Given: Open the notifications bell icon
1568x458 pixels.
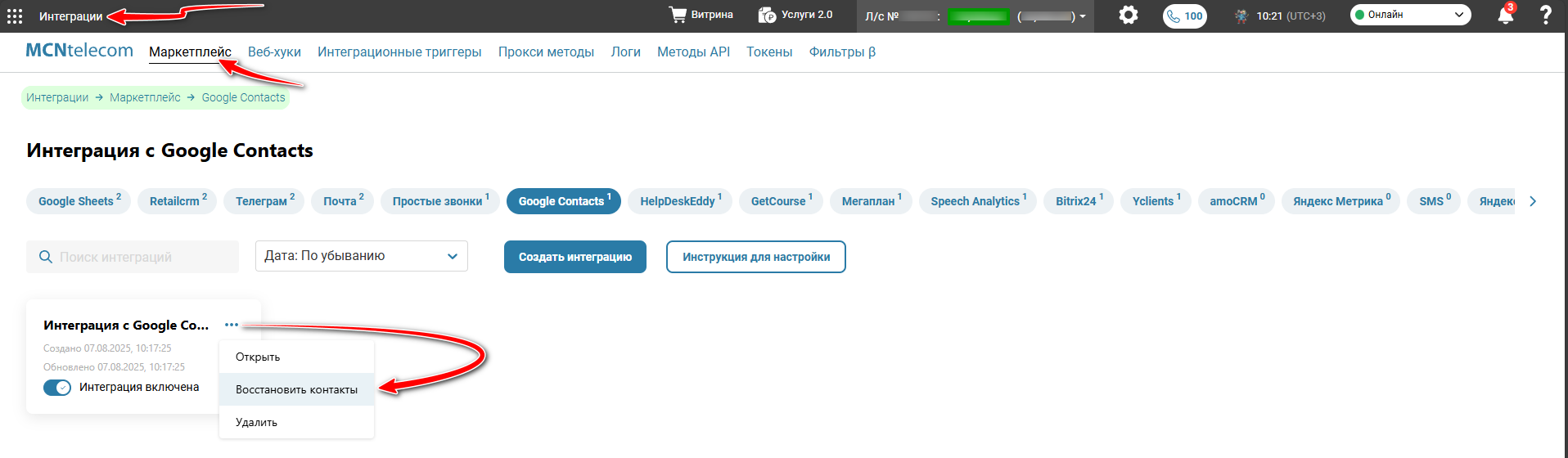Looking at the screenshot, I should click(1505, 15).
